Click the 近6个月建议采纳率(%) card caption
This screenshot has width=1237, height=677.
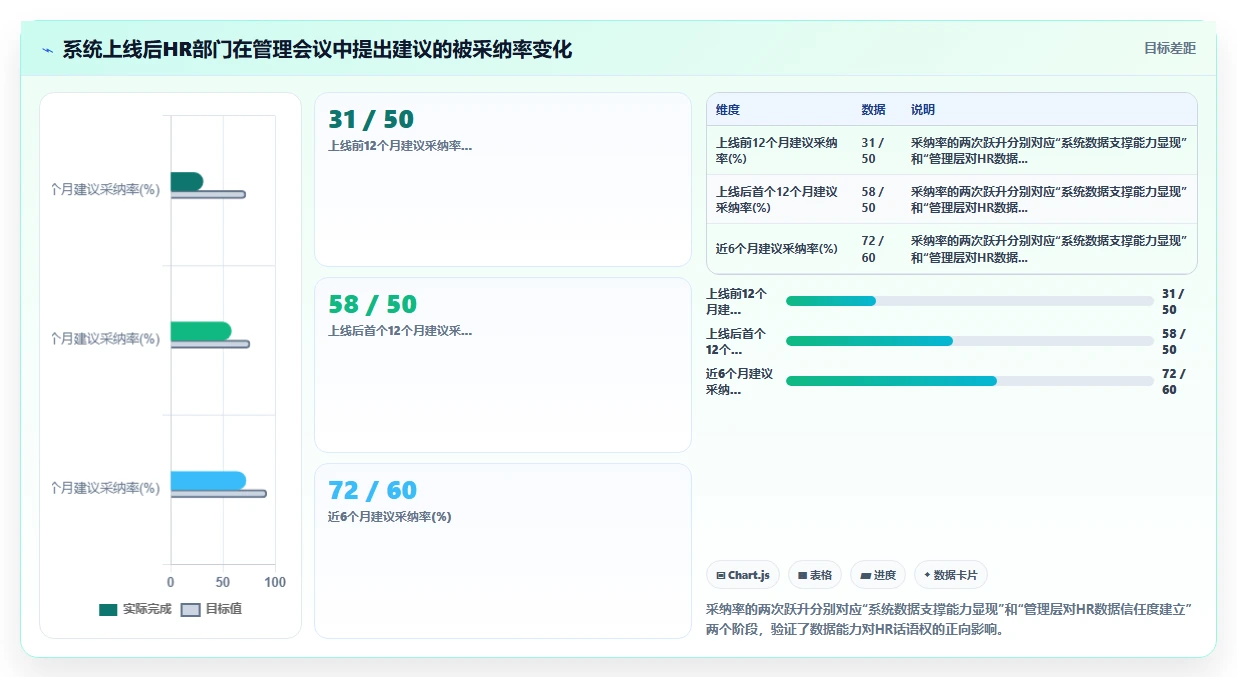coord(390,517)
